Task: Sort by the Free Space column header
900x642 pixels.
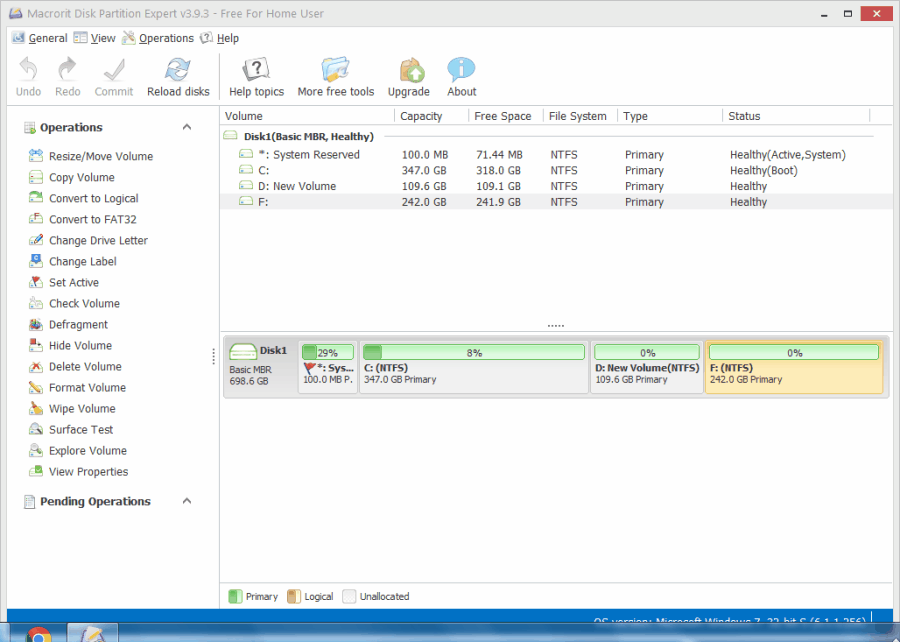Action: point(506,116)
